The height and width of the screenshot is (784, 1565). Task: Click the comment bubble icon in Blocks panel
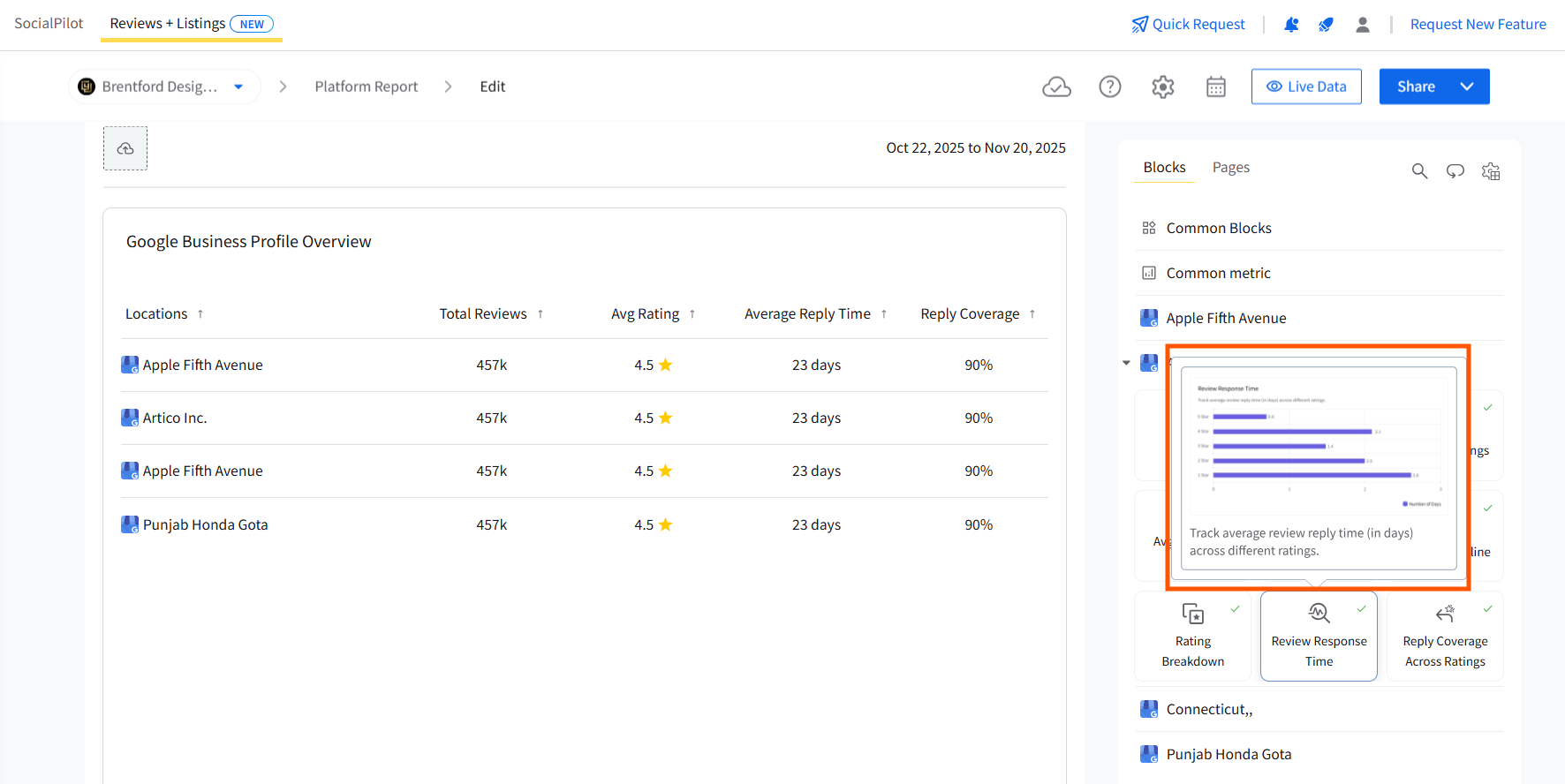tap(1455, 171)
